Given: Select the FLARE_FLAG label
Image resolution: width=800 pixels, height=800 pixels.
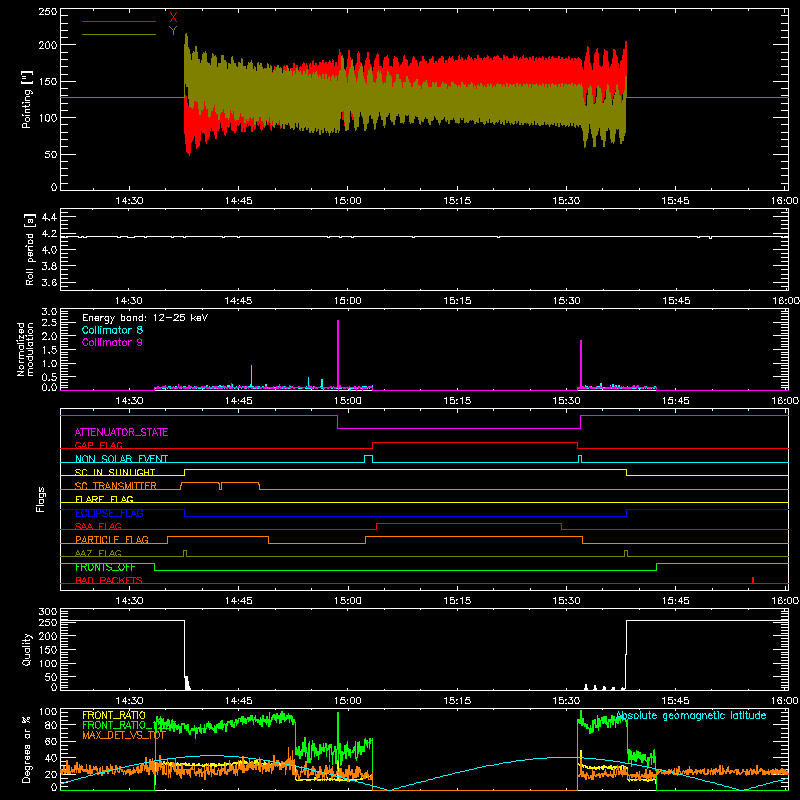Looking at the screenshot, I should pos(104,499).
